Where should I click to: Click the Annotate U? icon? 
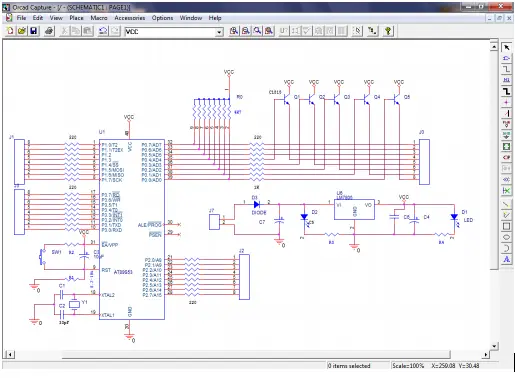click(284, 31)
